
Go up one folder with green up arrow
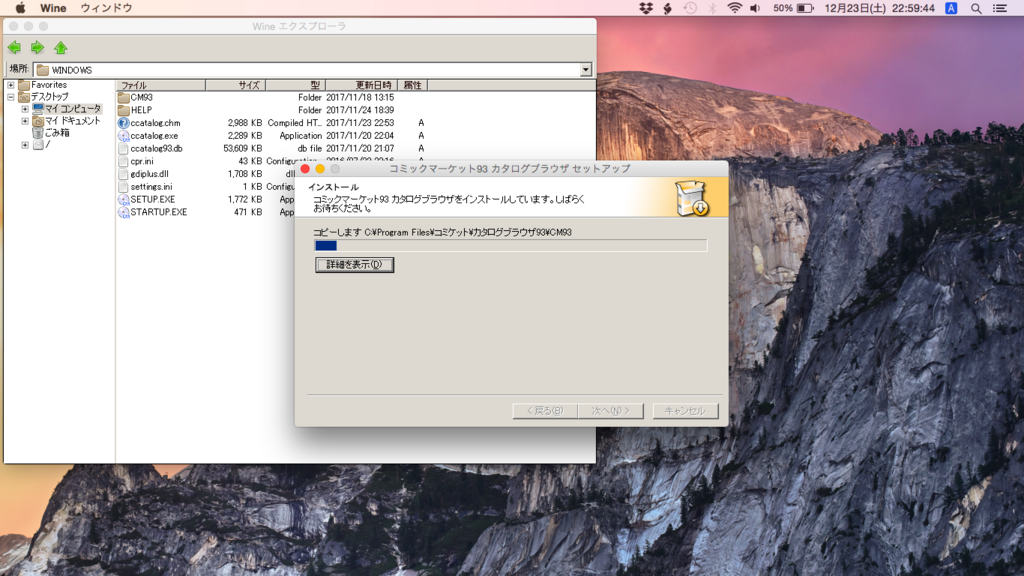[x=61, y=48]
